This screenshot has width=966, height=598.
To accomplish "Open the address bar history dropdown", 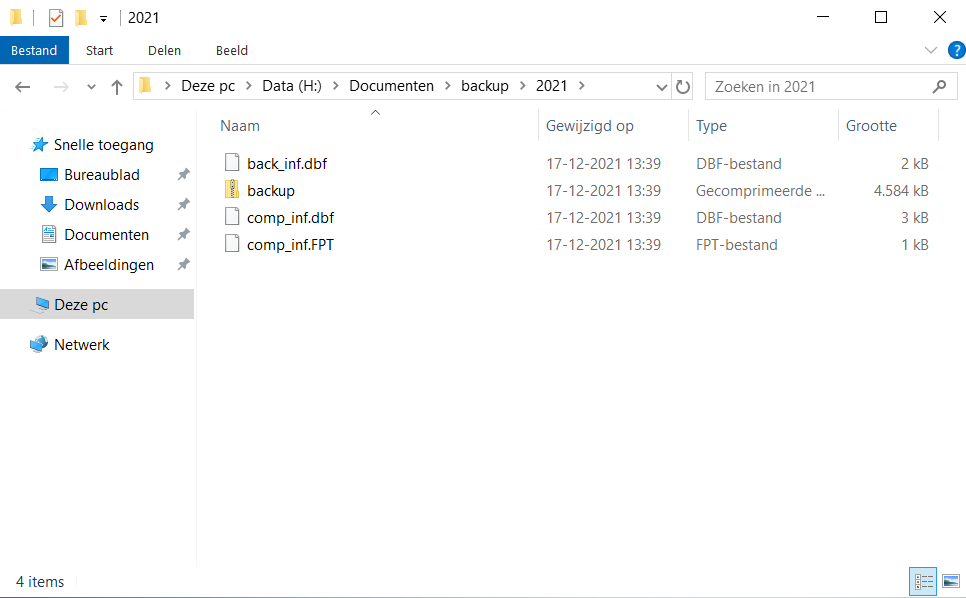I will coord(661,87).
